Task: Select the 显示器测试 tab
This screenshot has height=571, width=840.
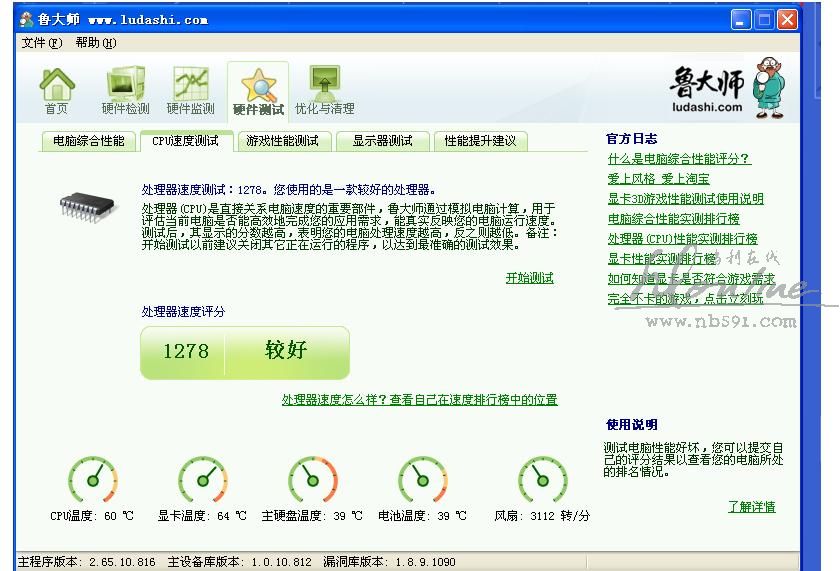Action: pyautogui.click(x=382, y=141)
